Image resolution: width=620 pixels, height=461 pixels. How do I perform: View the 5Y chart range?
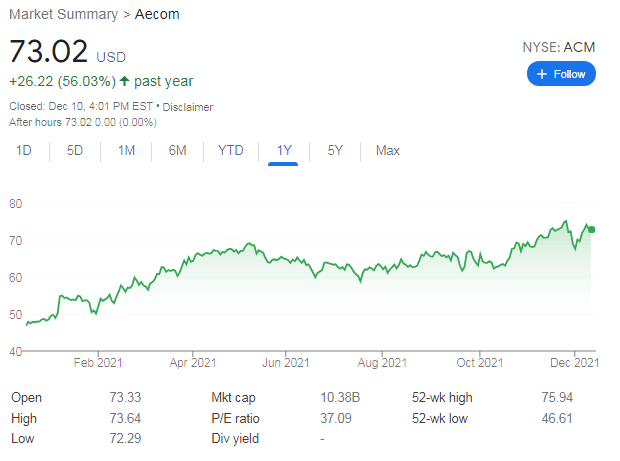point(335,151)
